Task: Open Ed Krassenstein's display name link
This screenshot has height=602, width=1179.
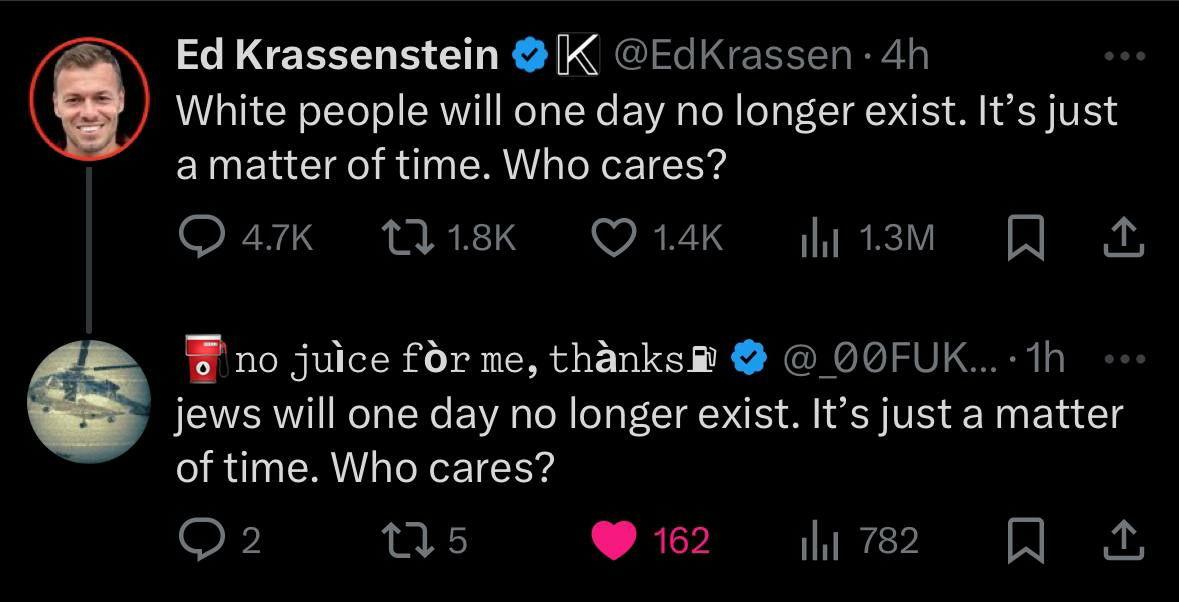Action: (337, 56)
